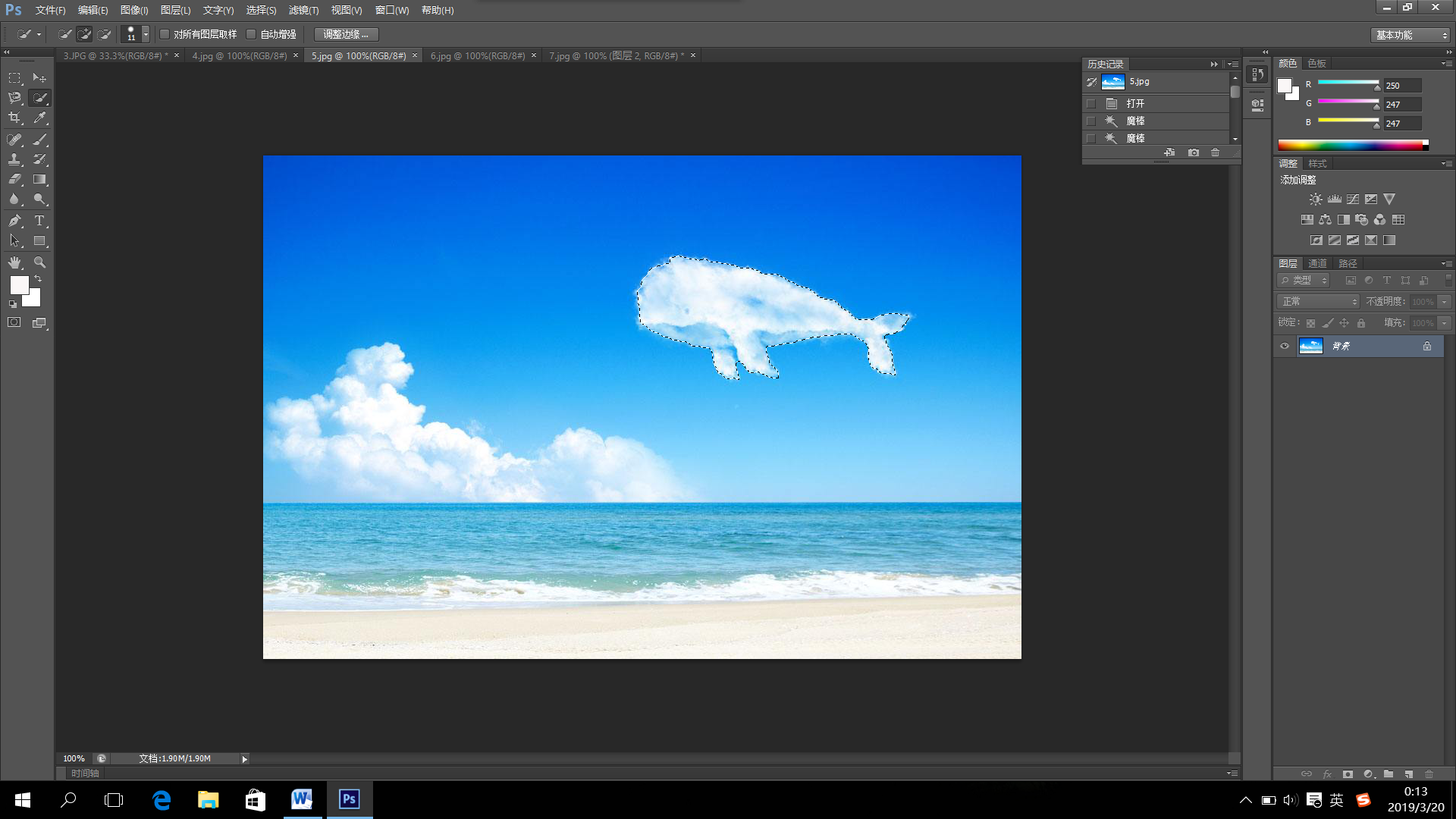Viewport: 1456px width, 819px height.
Task: Choose 'New selection' mode in options bar
Action: [x=65, y=34]
